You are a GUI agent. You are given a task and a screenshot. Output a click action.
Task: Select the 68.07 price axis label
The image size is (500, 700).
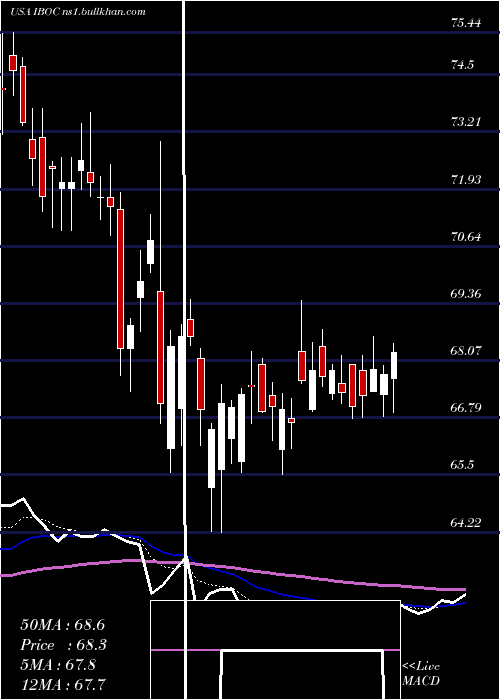pyautogui.click(x=466, y=350)
